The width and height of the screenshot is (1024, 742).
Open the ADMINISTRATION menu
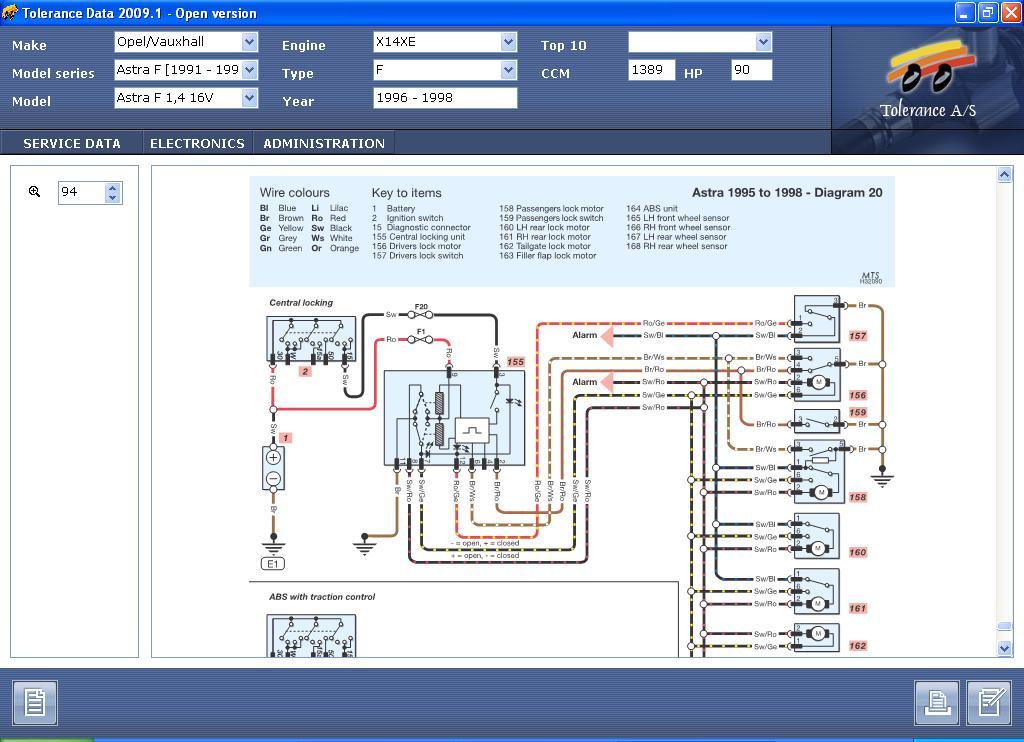tap(324, 143)
